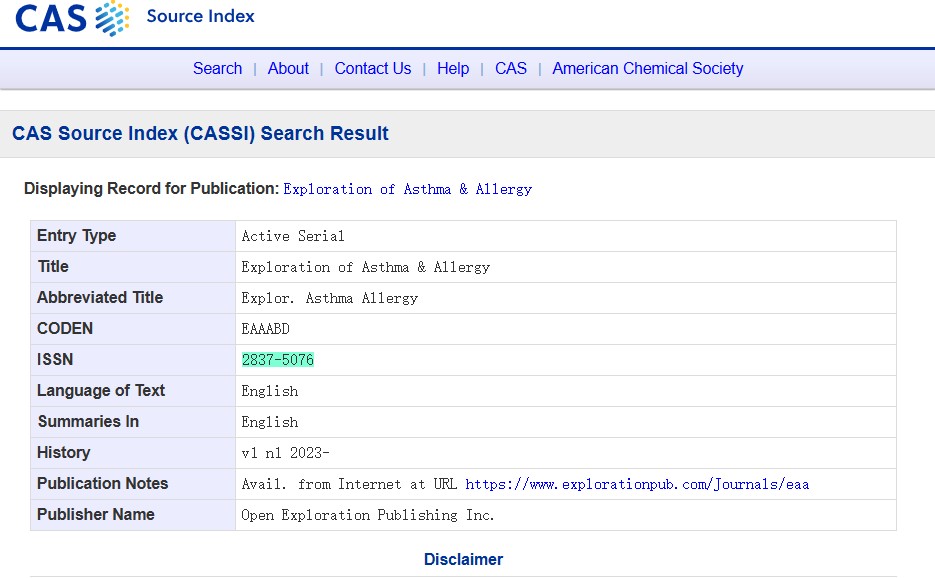This screenshot has height=578, width=935.
Task: Open the Search menu item
Action: 218,69
